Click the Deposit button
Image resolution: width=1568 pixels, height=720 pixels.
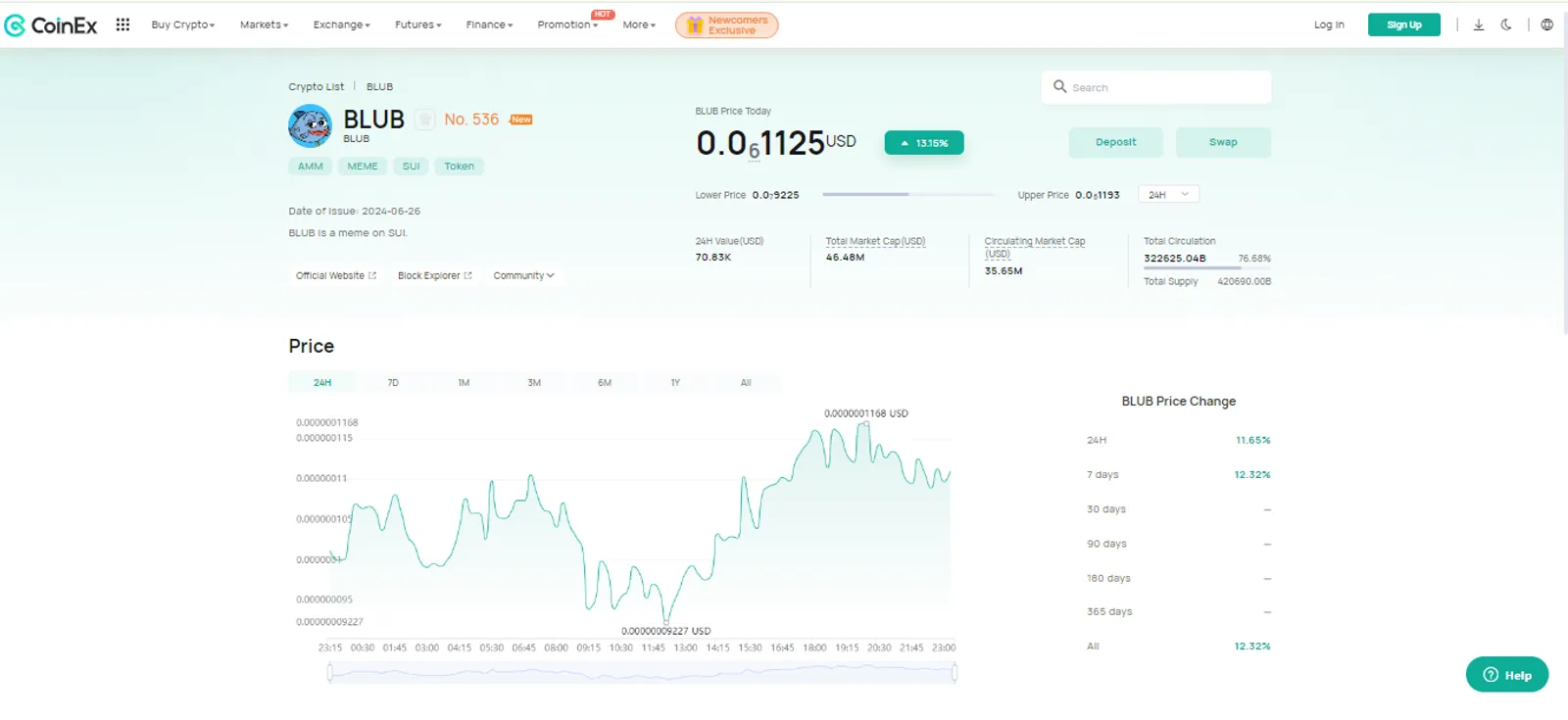(1115, 142)
